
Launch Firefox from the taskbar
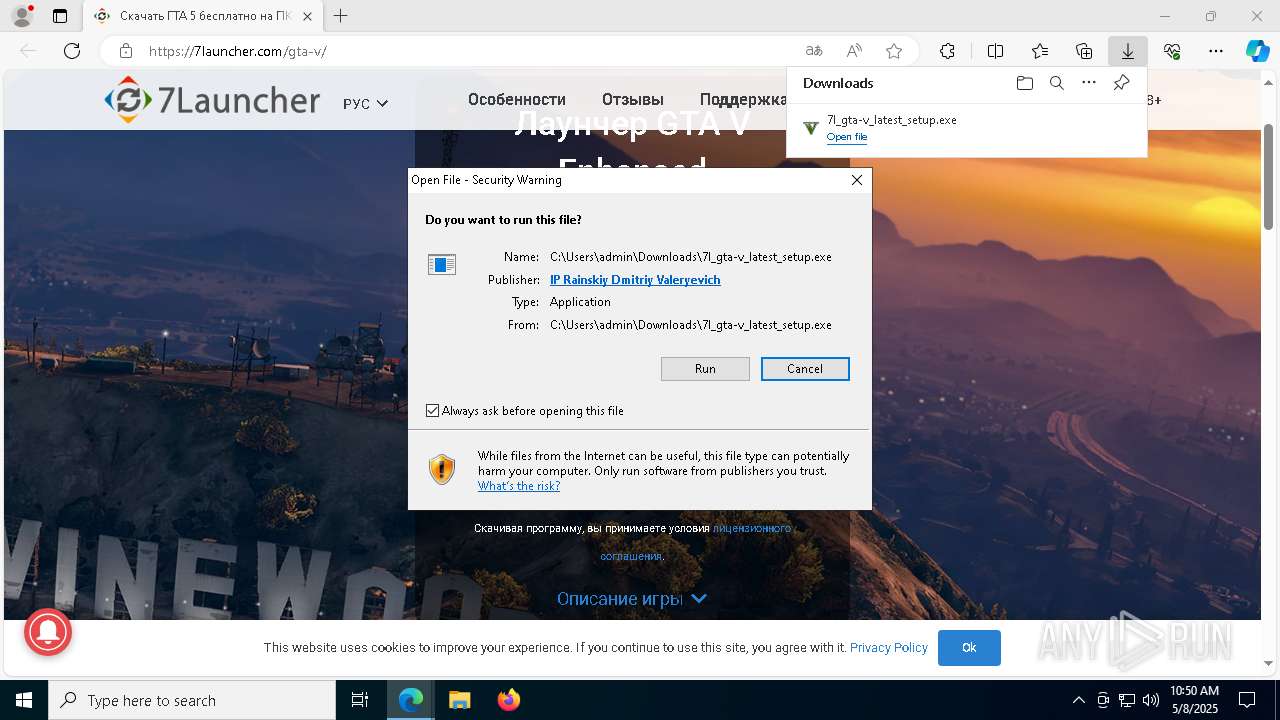point(508,700)
